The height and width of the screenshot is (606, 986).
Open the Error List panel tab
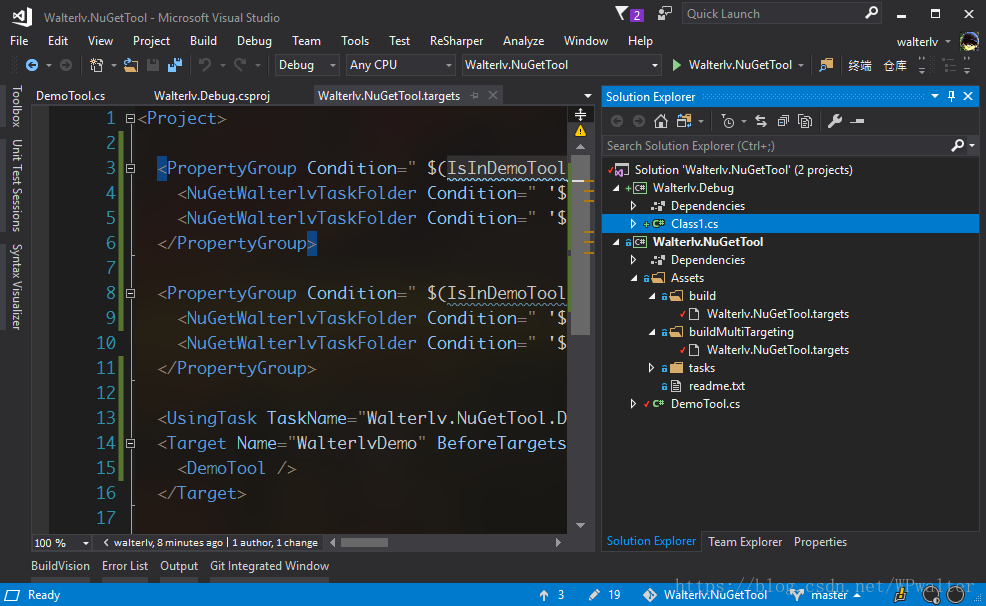tap(125, 566)
